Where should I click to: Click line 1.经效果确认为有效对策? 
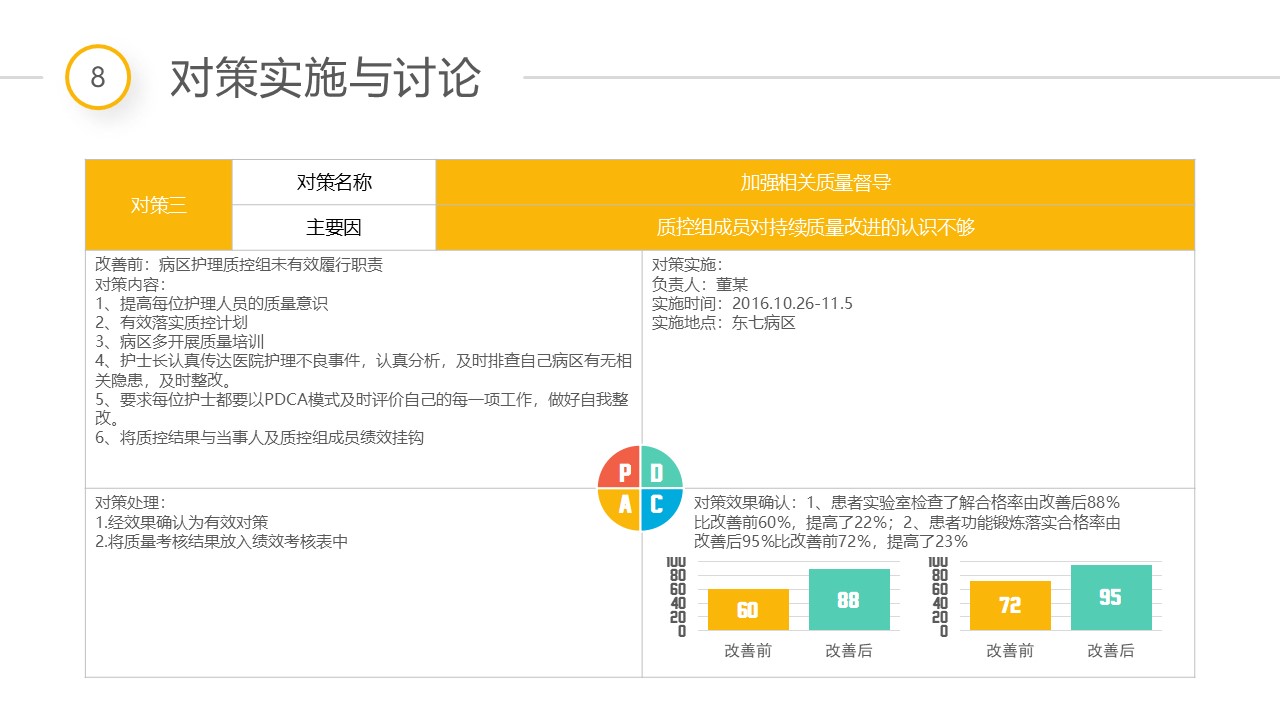(182, 522)
